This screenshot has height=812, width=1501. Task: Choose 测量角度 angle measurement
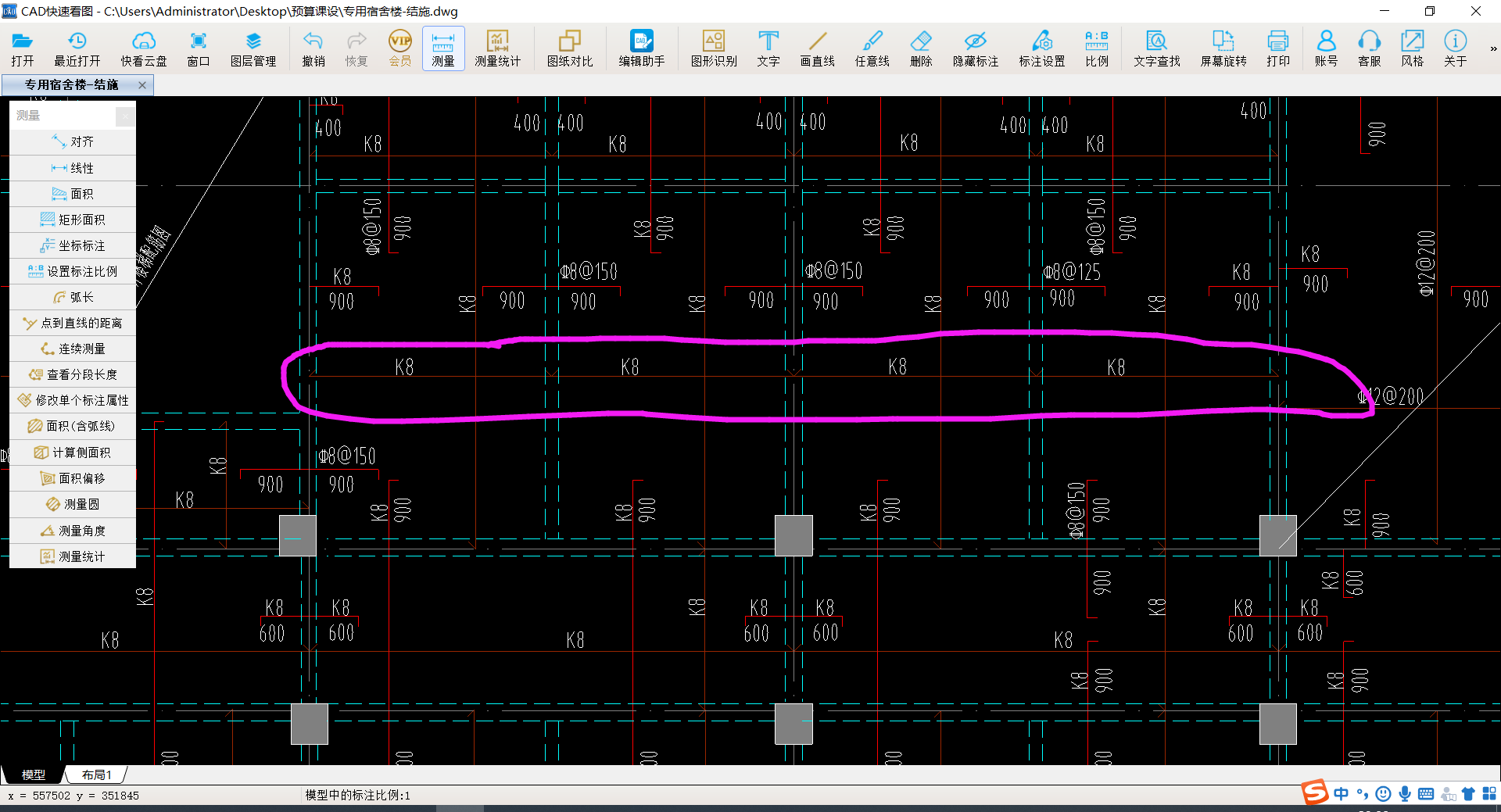73,531
